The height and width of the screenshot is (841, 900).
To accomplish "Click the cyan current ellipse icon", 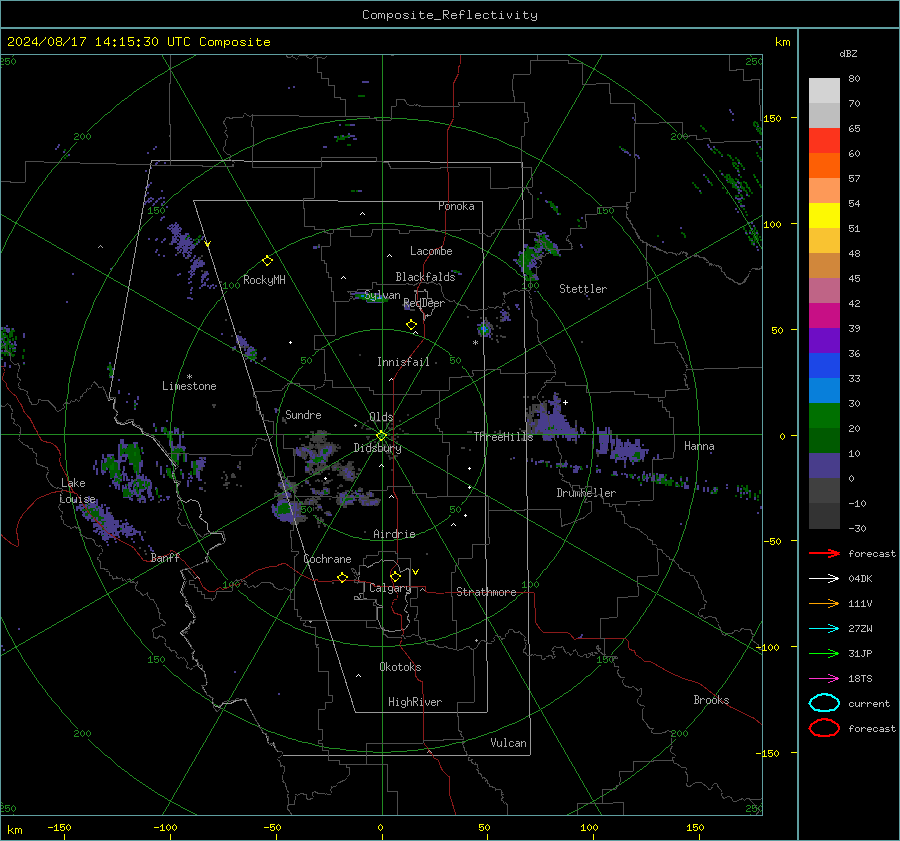I will pyautogui.click(x=824, y=703).
